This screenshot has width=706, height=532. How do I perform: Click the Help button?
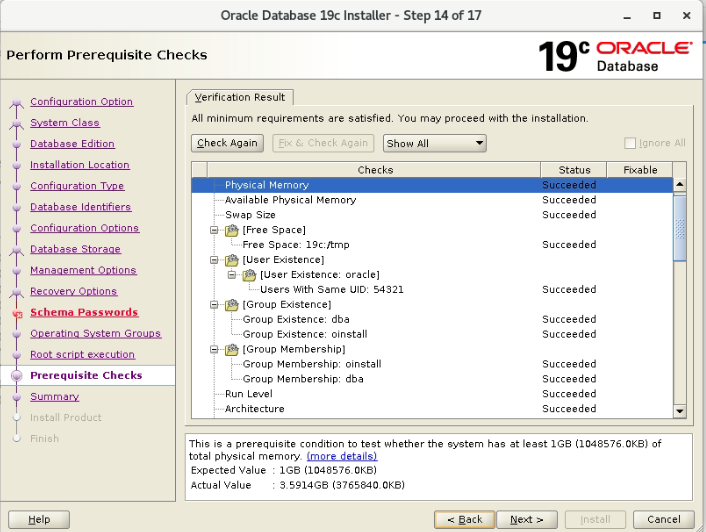[39, 519]
